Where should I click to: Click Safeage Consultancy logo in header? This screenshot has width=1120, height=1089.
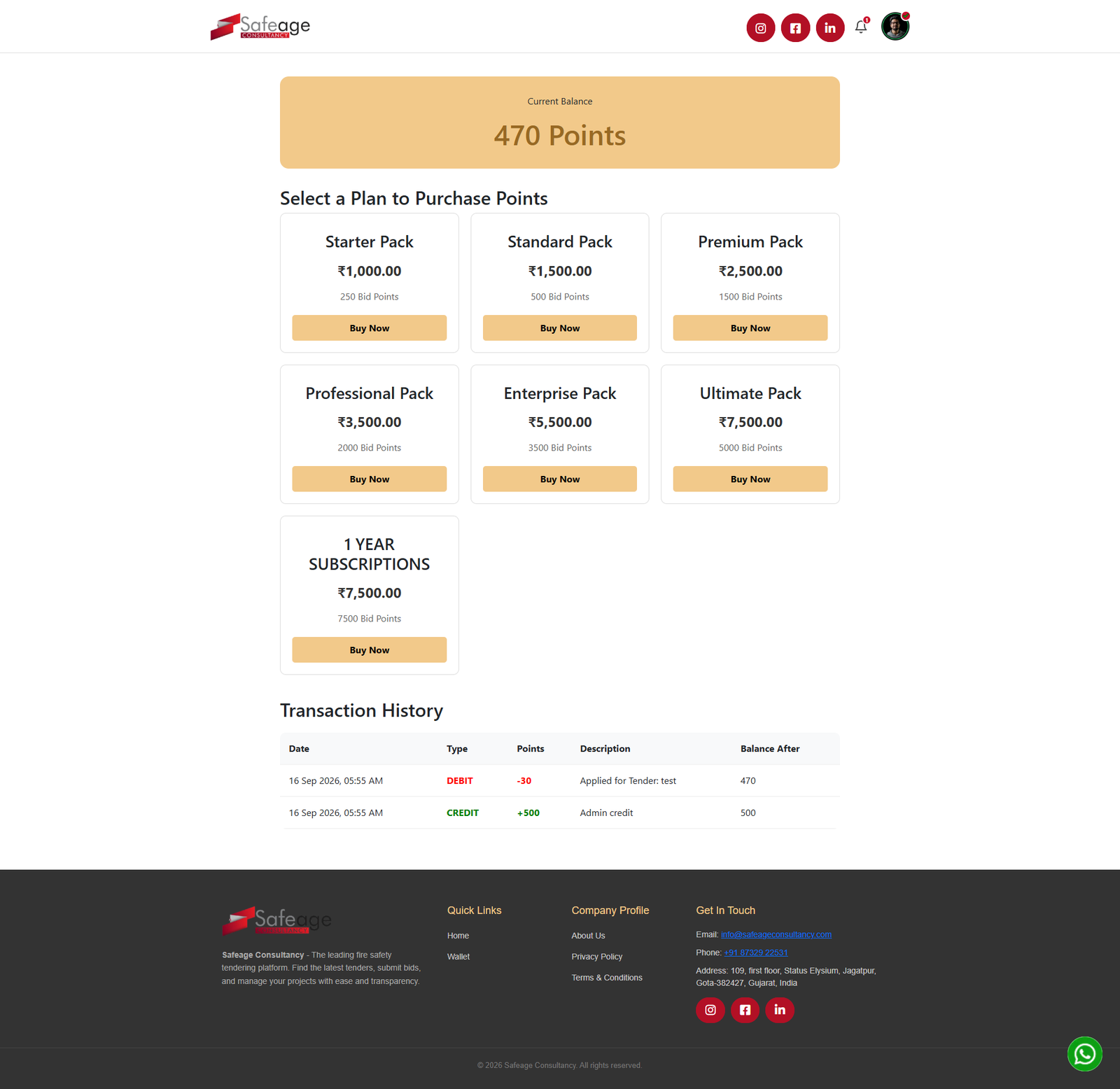(260, 27)
